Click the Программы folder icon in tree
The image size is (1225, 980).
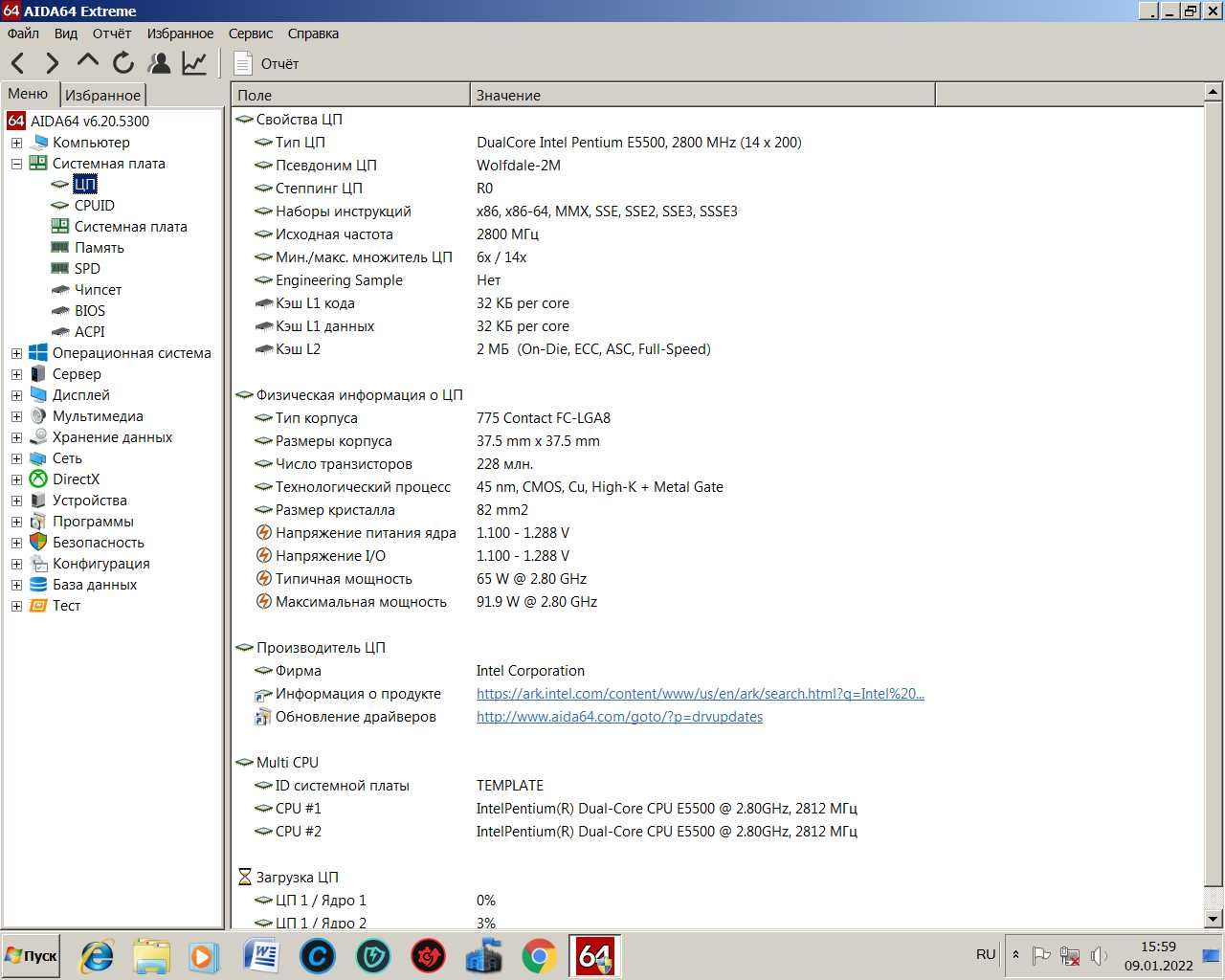tap(38, 522)
